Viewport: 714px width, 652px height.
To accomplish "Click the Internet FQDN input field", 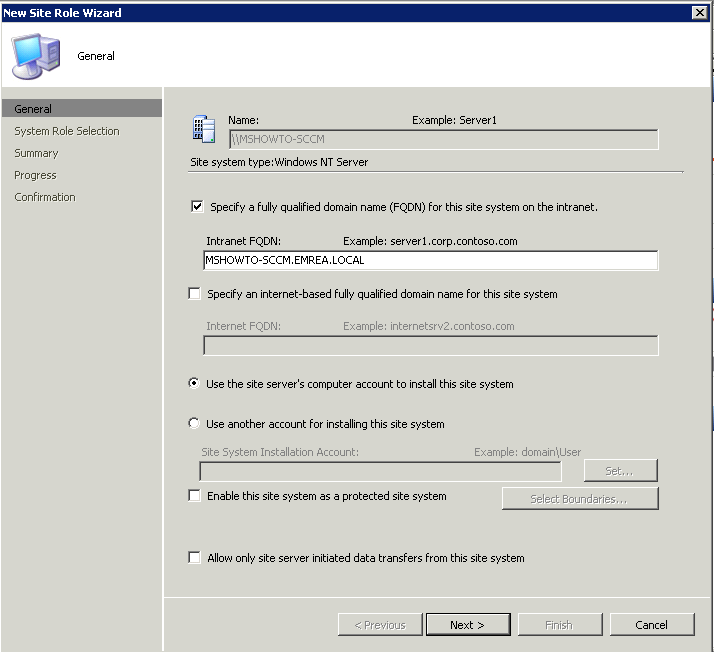I will (431, 346).
